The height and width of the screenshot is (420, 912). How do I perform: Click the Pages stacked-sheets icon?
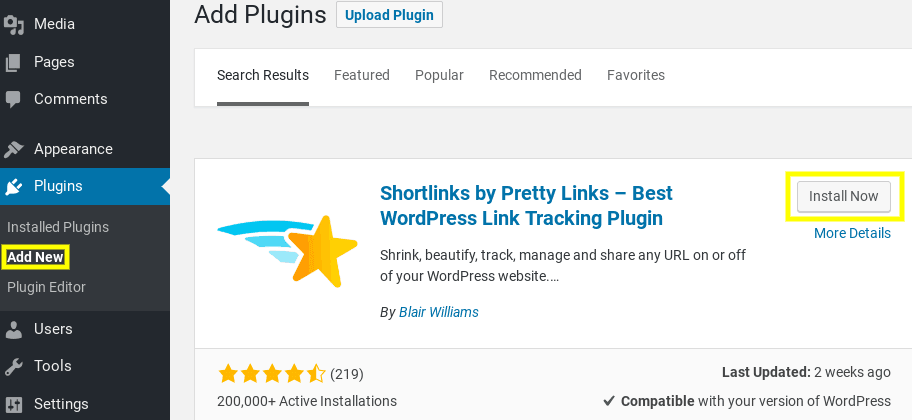[x=13, y=62]
